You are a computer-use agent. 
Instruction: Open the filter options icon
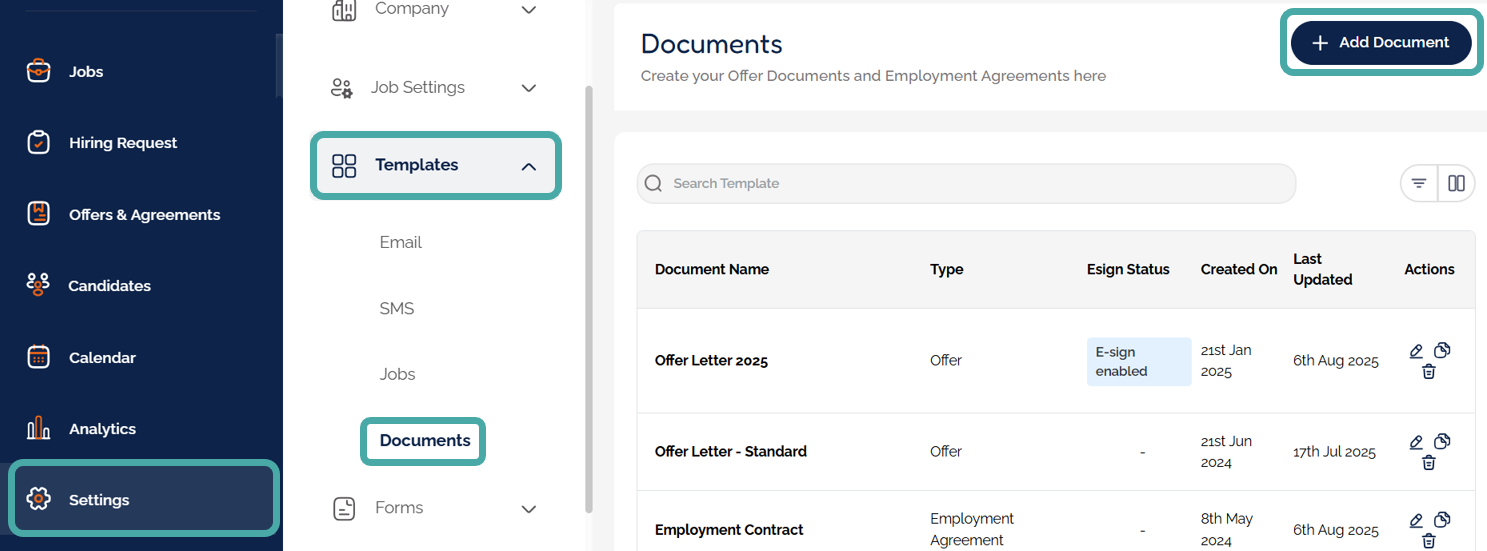tap(1419, 183)
